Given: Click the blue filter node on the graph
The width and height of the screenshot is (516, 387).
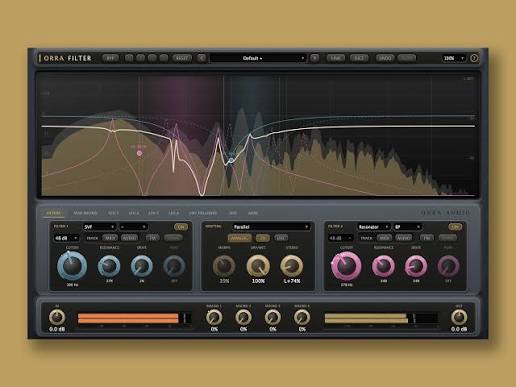Looking at the screenshot, I should coord(231,161).
